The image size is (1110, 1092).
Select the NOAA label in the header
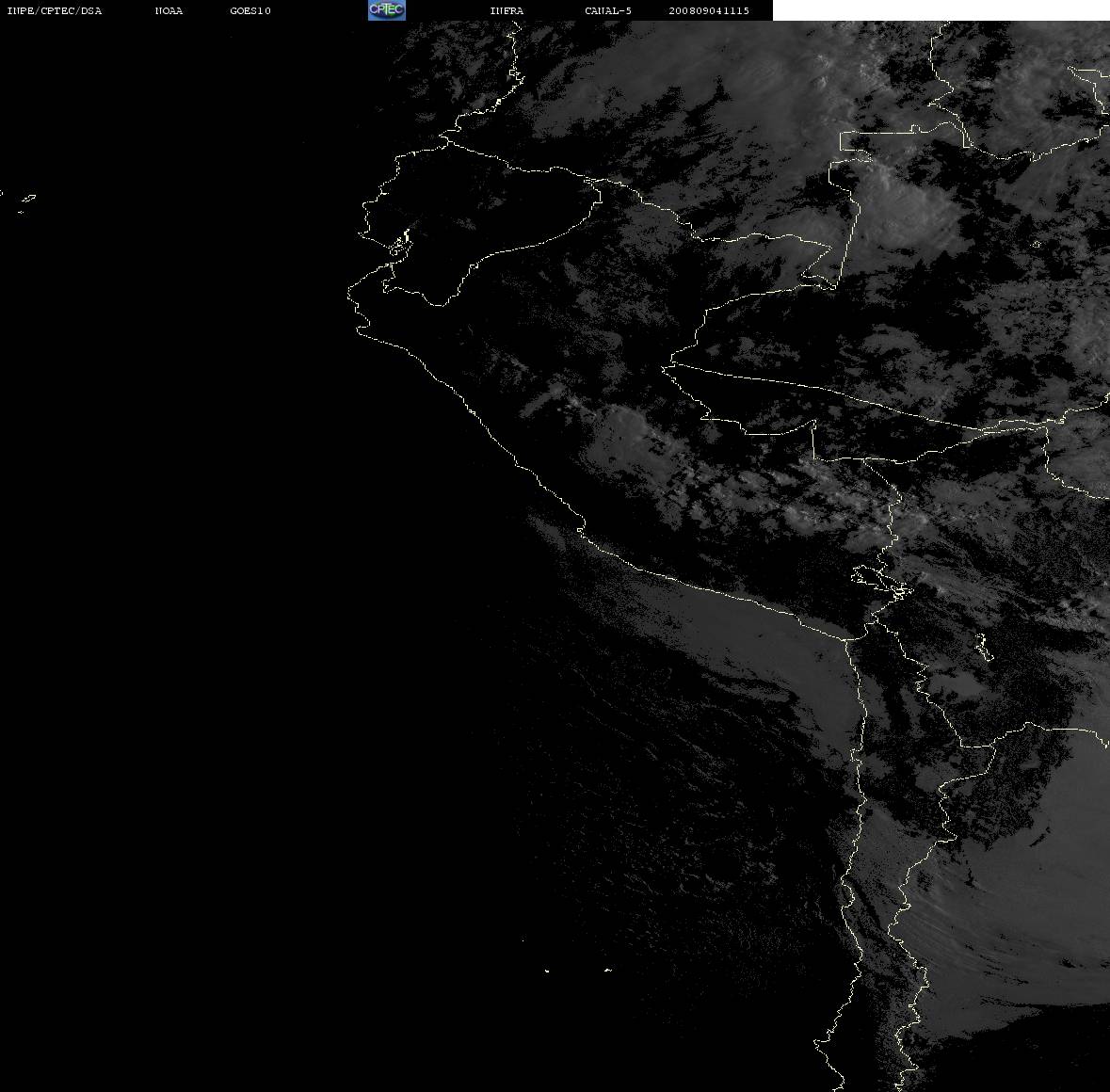point(169,10)
